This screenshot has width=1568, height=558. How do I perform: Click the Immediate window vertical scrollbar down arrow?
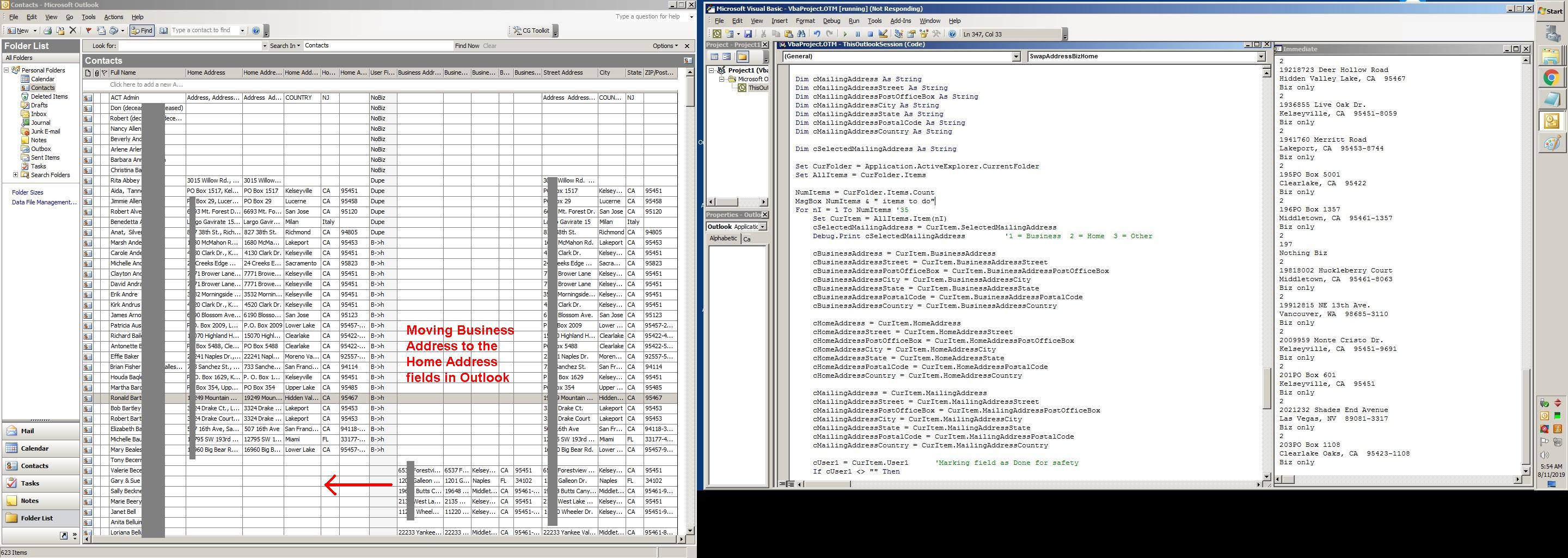1526,471
